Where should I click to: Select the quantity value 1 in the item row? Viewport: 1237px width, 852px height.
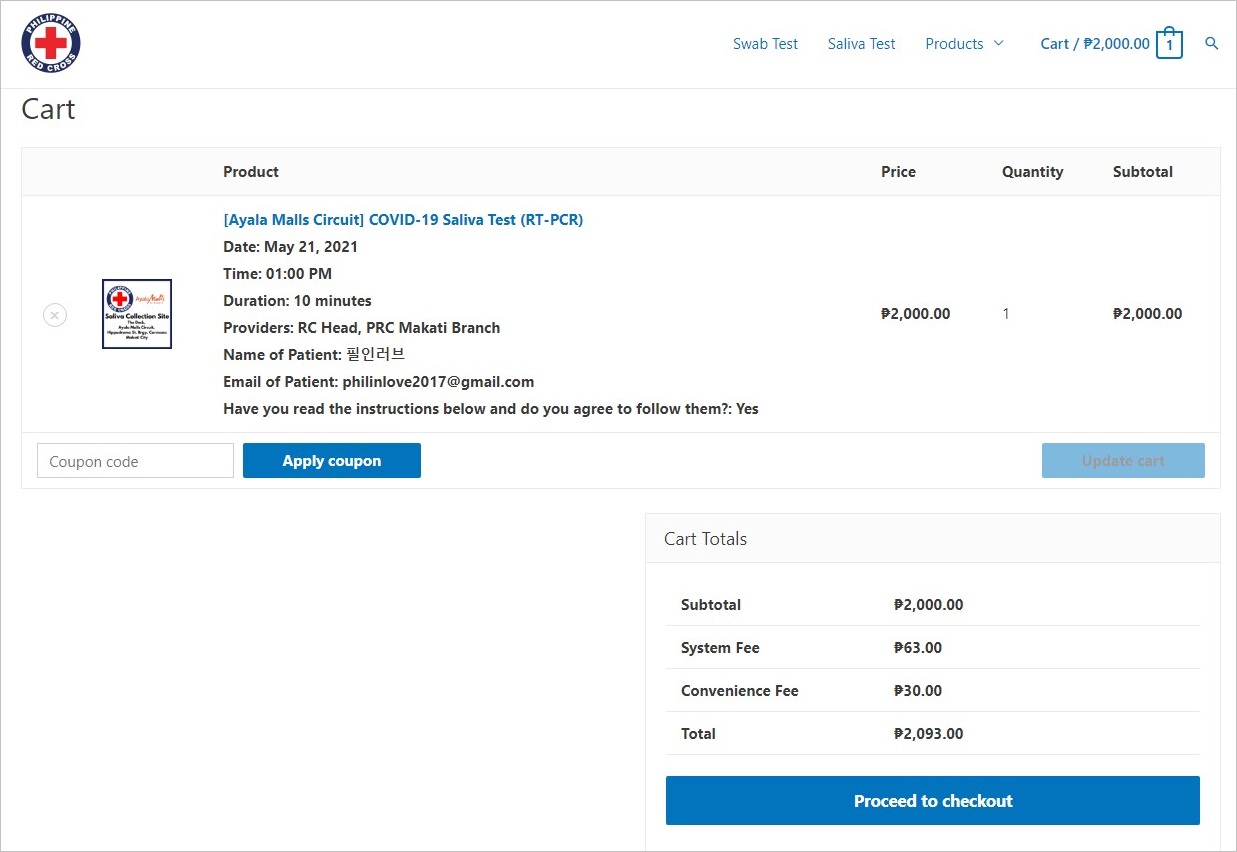pyautogui.click(x=1006, y=314)
